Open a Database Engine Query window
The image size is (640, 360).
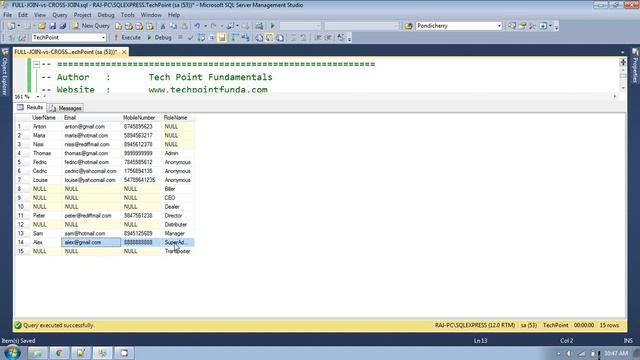(x=118, y=26)
